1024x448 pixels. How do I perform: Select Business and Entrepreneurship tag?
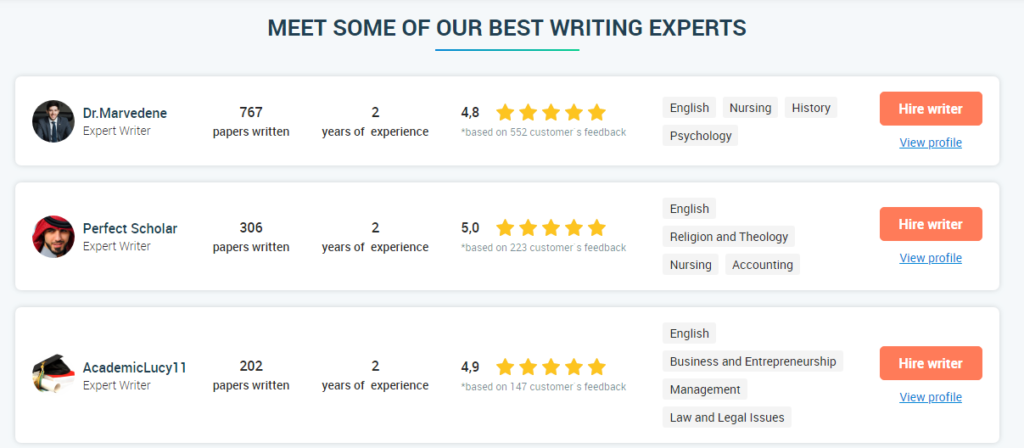pos(752,361)
